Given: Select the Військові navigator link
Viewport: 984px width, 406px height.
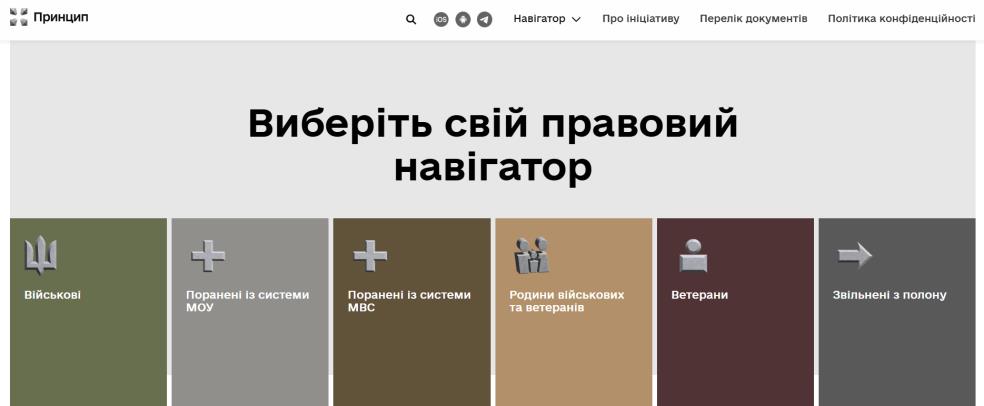Looking at the screenshot, I should point(53,295).
